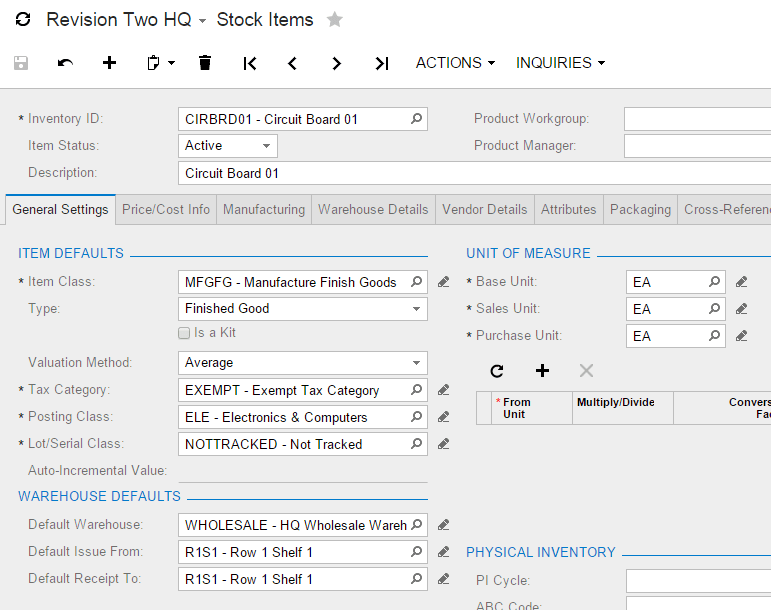The width and height of the screenshot is (771, 610).
Task: Switch to the Price/Cost Info tab
Action: (166, 209)
